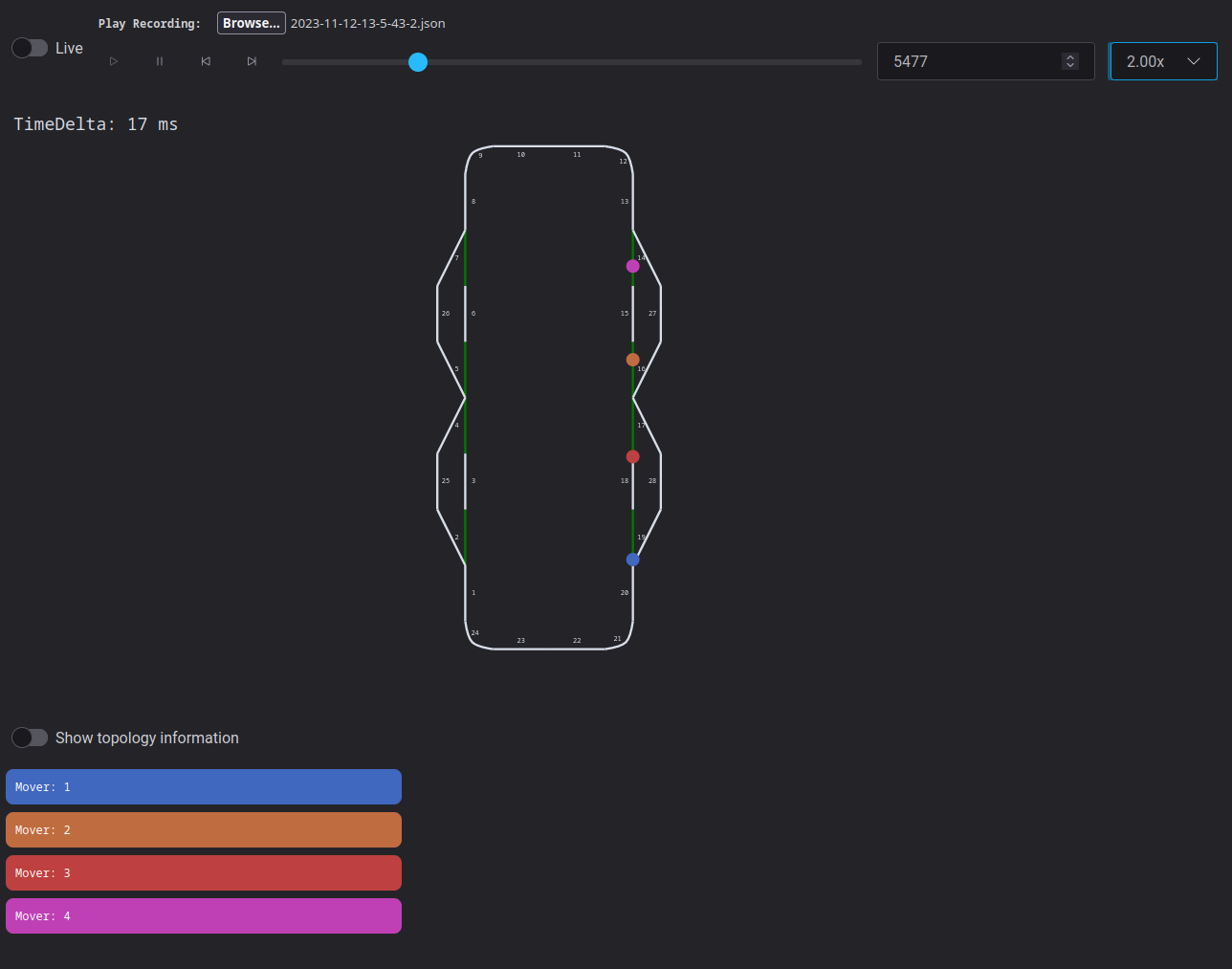The width and height of the screenshot is (1232, 969).
Task: Select the Mover: 4 magenta bar
Action: [204, 915]
